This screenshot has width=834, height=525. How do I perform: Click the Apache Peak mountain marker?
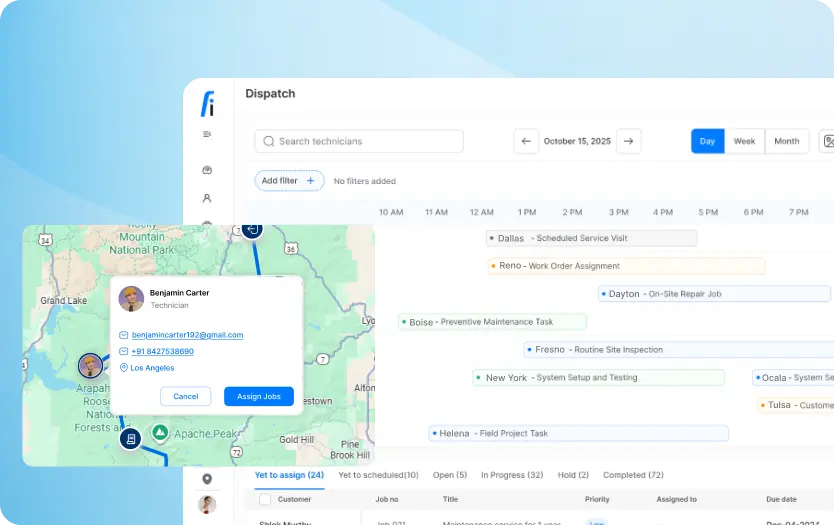(x=160, y=433)
